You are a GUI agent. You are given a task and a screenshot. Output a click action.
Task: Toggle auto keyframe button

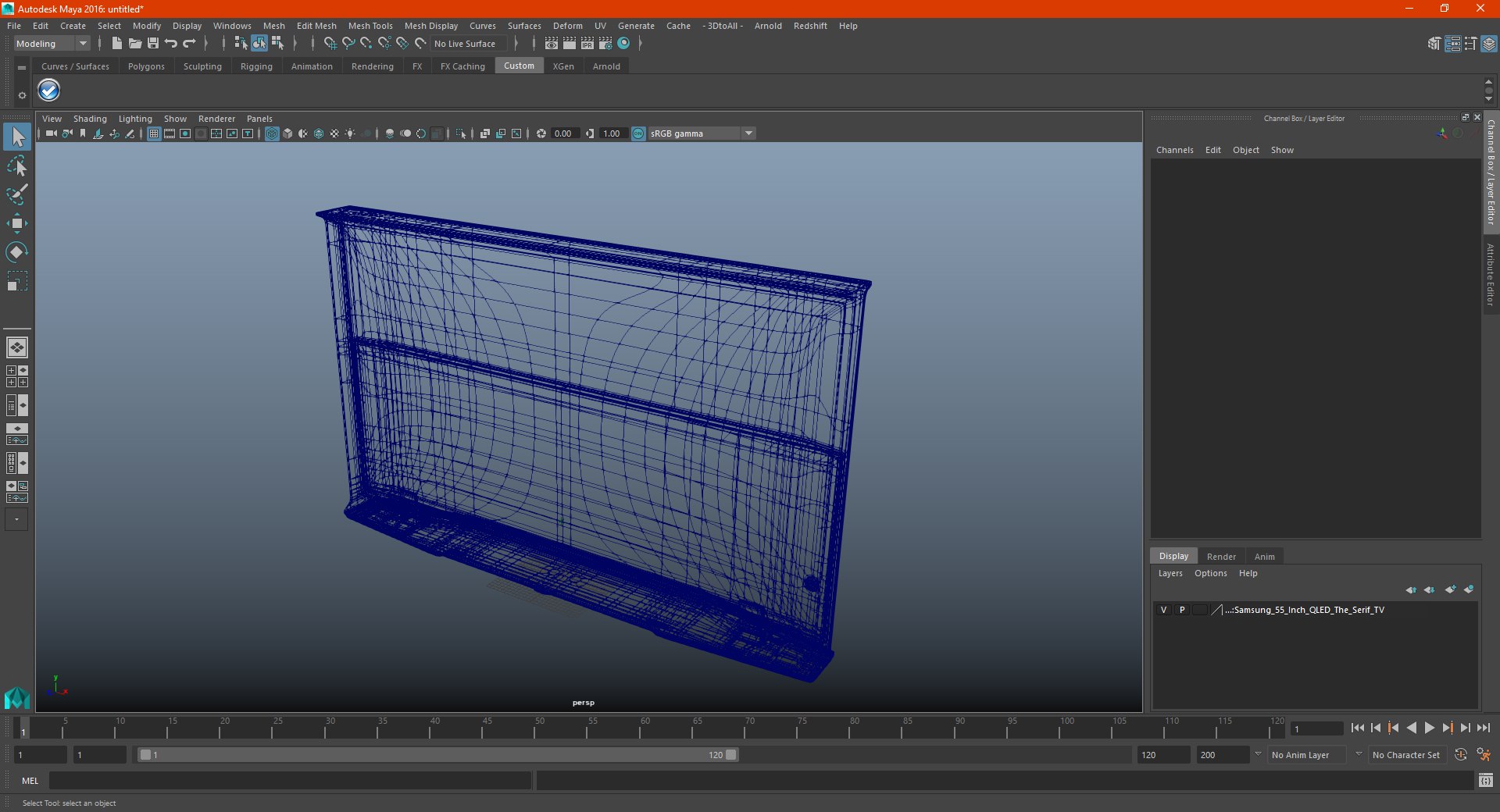point(1460,755)
